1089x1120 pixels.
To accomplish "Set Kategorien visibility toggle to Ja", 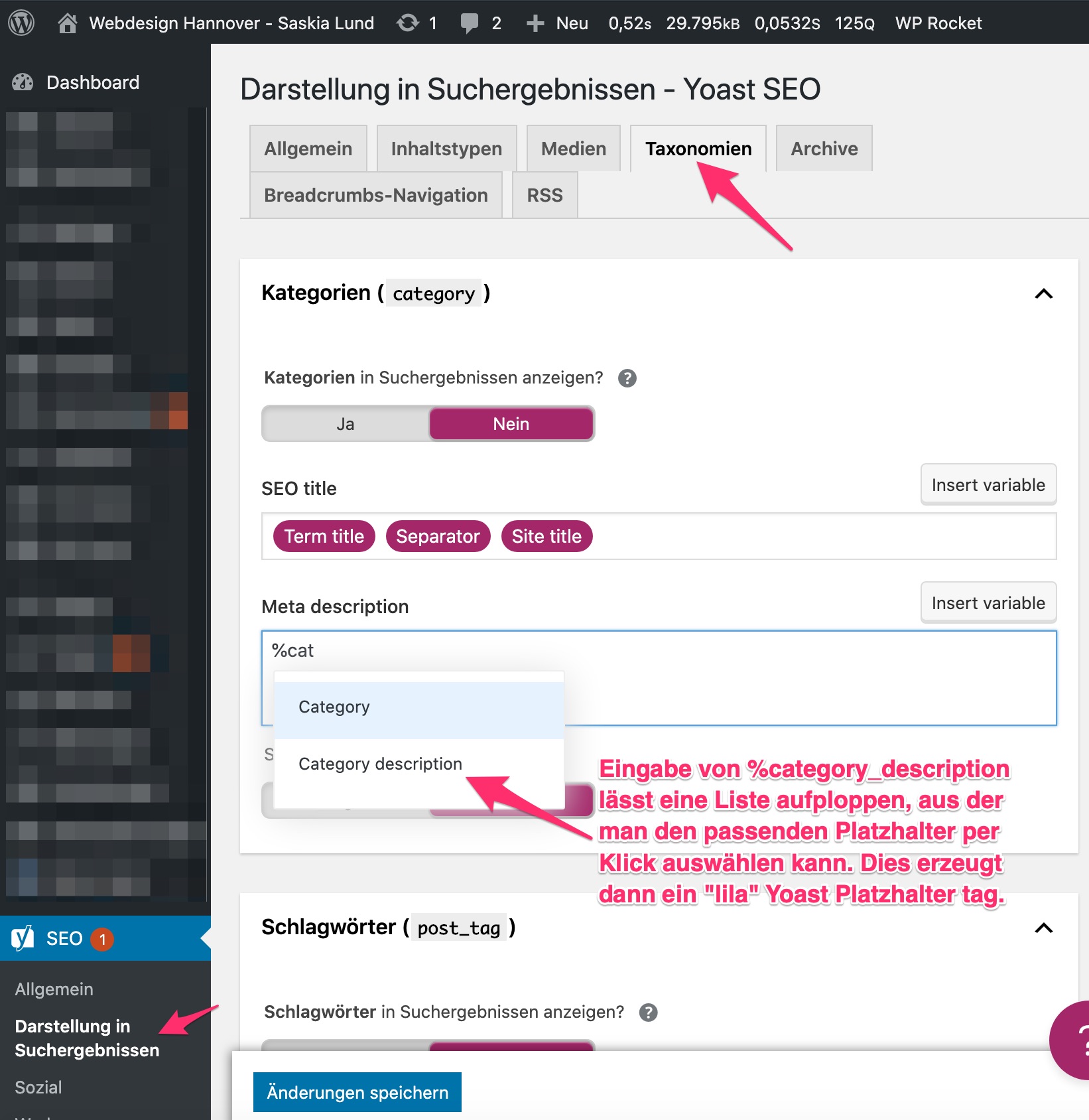I will point(345,424).
